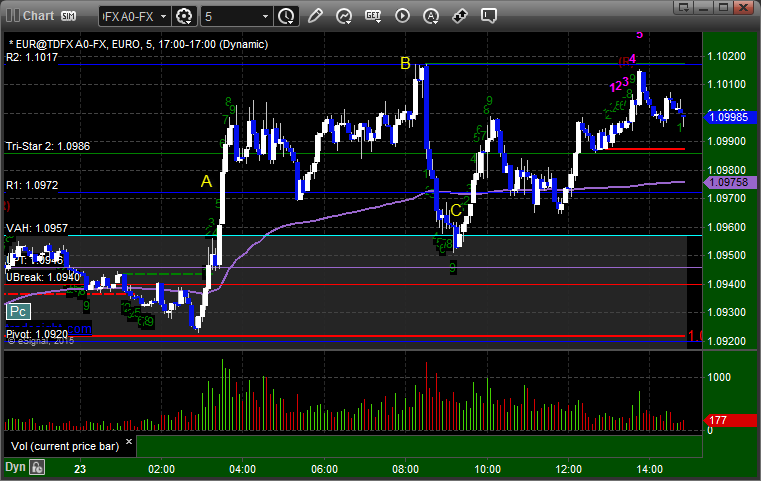Close the Vol study tab
Image resolution: width=761 pixels, height=481 pixels.
click(x=129, y=442)
